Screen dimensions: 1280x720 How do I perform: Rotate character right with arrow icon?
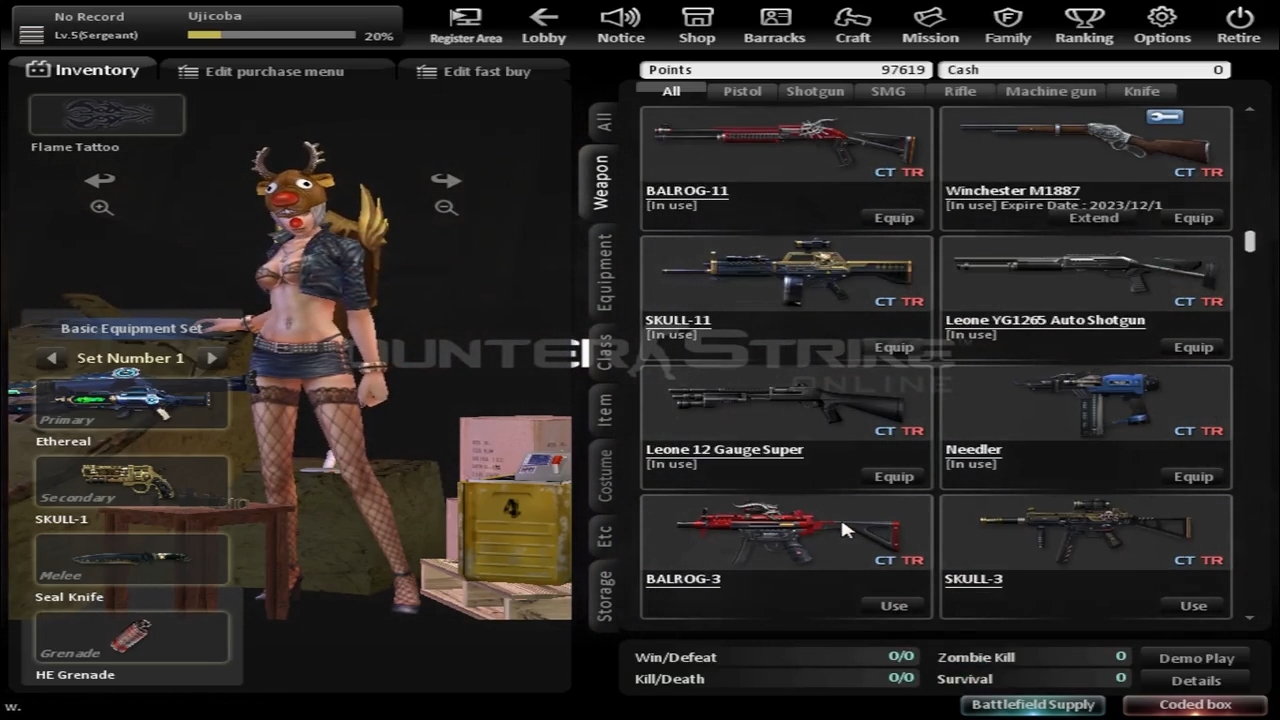(x=446, y=180)
